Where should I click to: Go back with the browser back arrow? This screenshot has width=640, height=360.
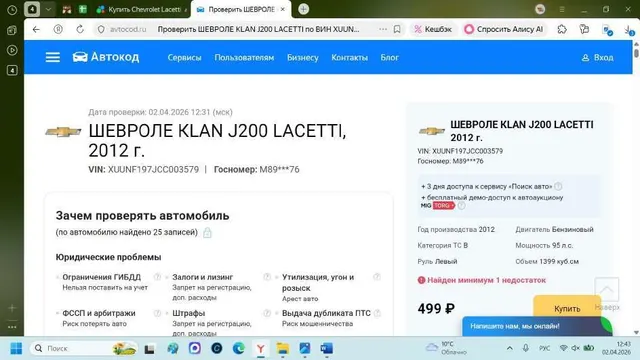tap(36, 29)
